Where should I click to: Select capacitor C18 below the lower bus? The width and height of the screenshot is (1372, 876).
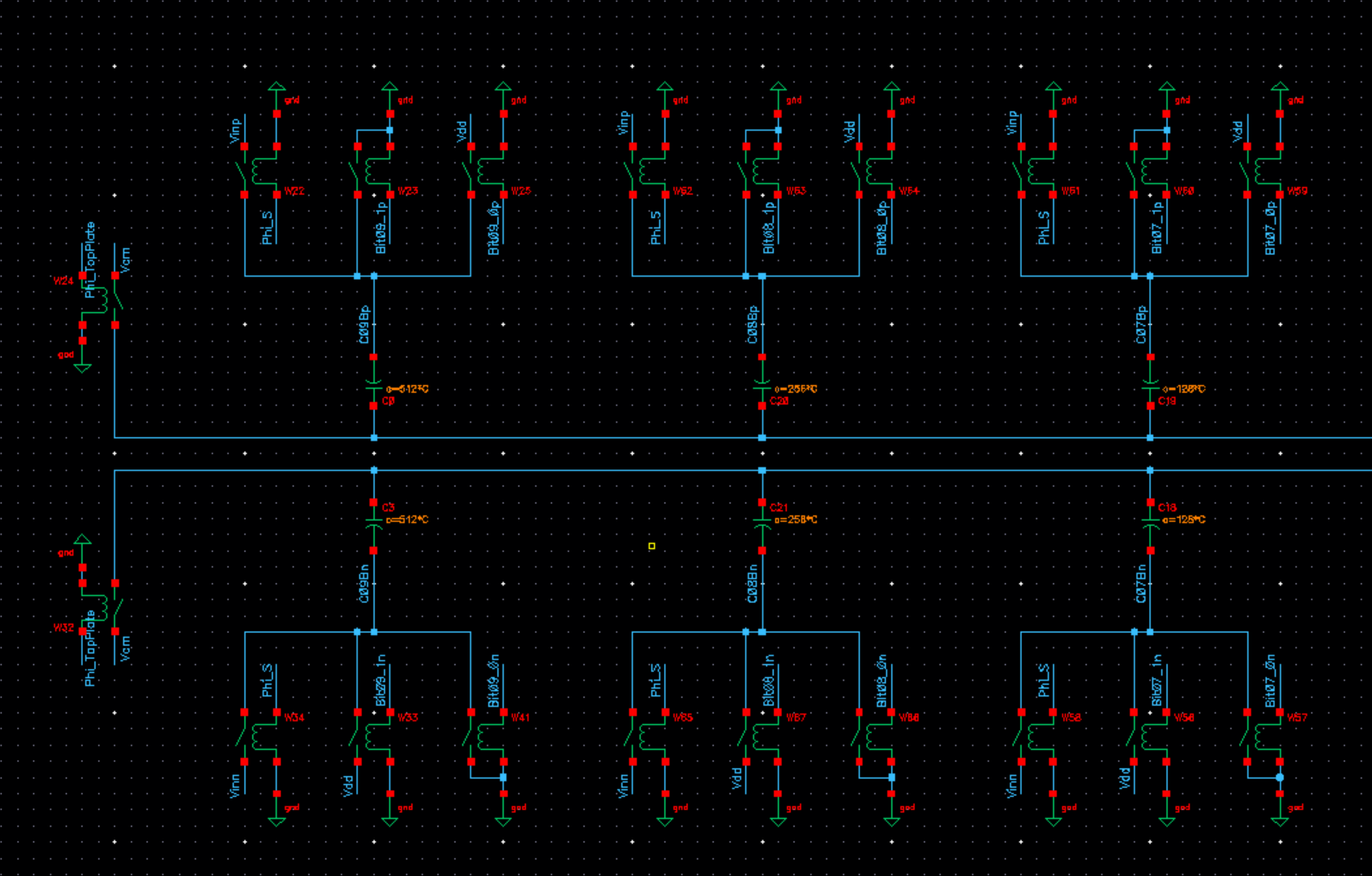click(1150, 527)
